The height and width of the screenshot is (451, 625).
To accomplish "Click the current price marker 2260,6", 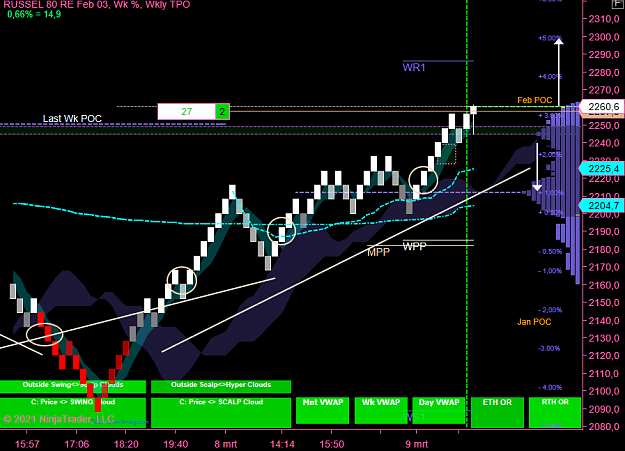I will point(602,106).
